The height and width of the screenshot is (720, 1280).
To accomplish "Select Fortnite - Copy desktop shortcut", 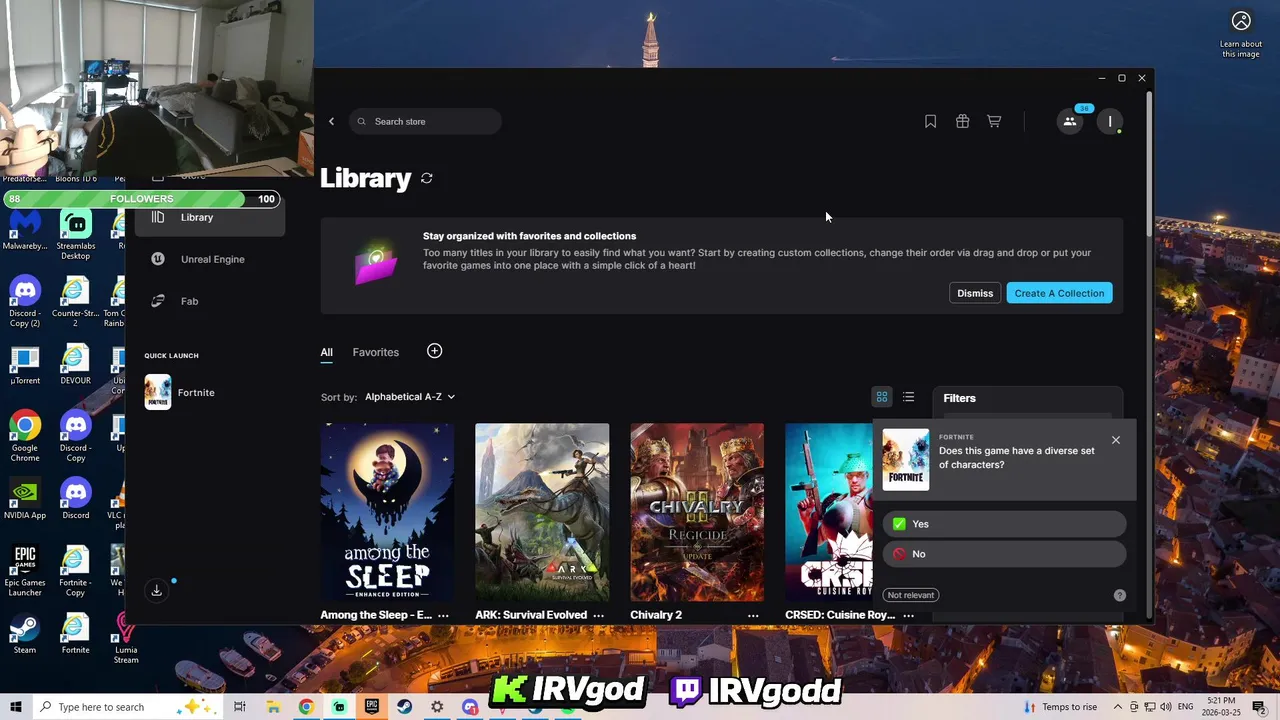I will [75, 572].
